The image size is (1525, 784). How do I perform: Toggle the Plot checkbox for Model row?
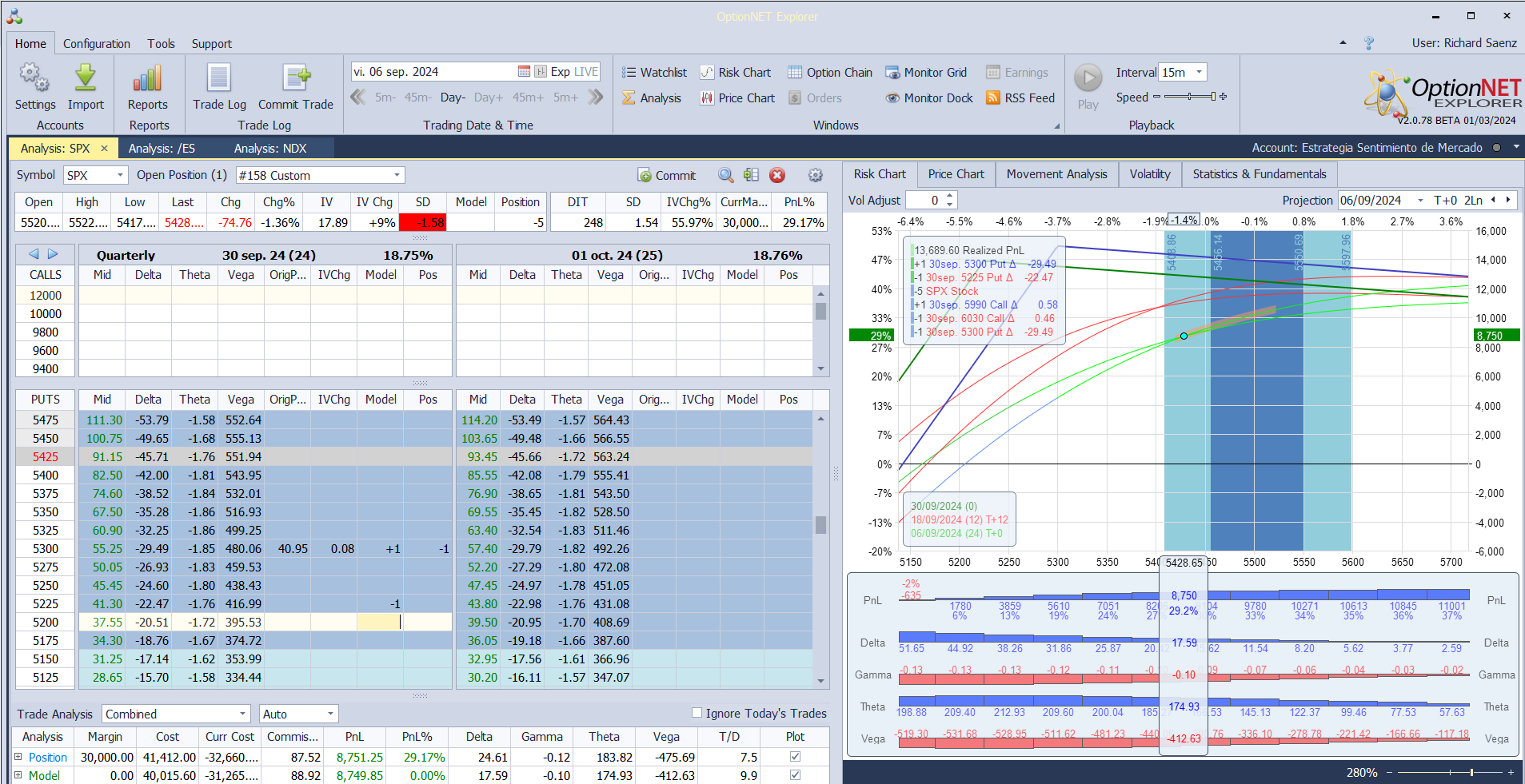point(795,774)
